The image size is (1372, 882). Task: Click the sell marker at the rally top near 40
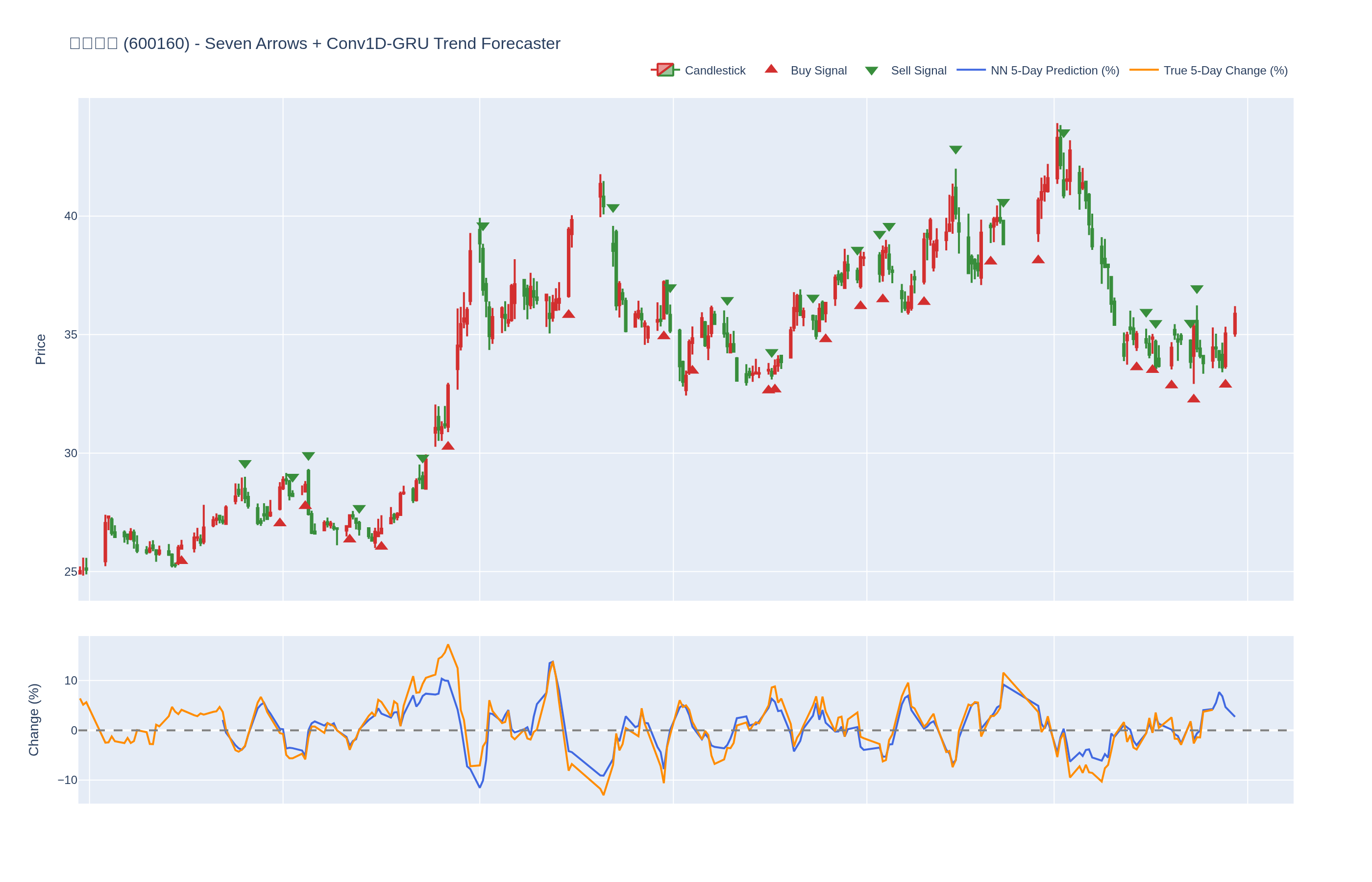483,227
